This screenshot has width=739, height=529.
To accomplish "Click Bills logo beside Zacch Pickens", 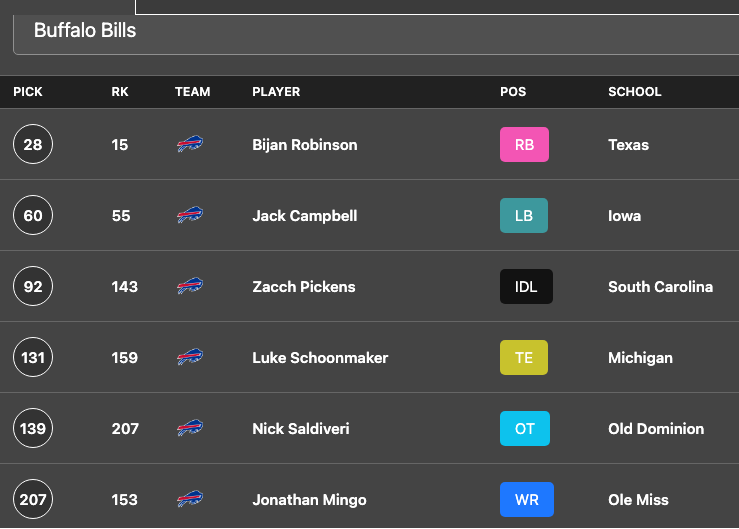I will 190,286.
